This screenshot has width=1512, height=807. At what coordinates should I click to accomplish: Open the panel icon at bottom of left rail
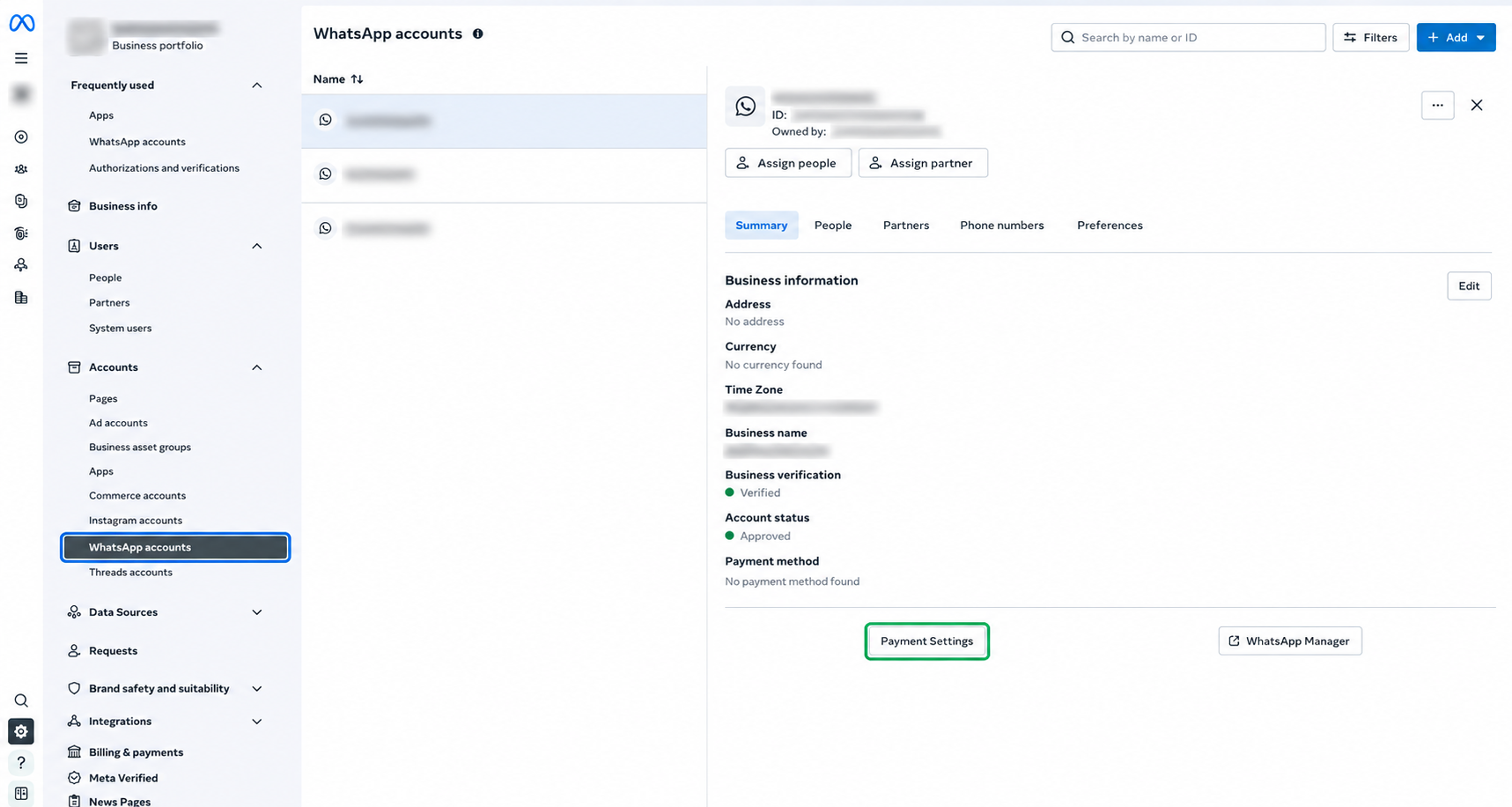click(21, 794)
